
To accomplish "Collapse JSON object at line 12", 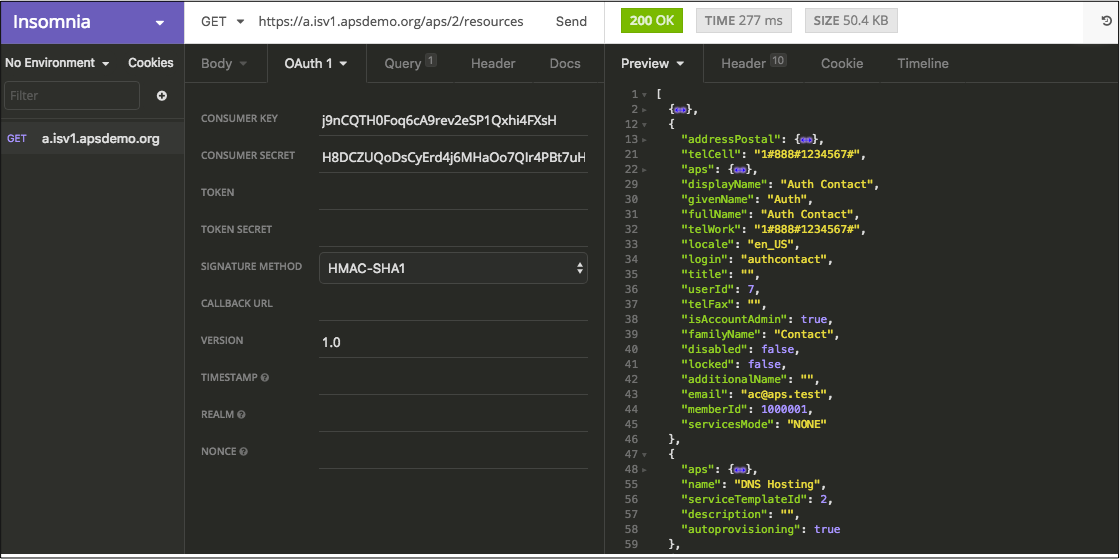I will pos(644,124).
